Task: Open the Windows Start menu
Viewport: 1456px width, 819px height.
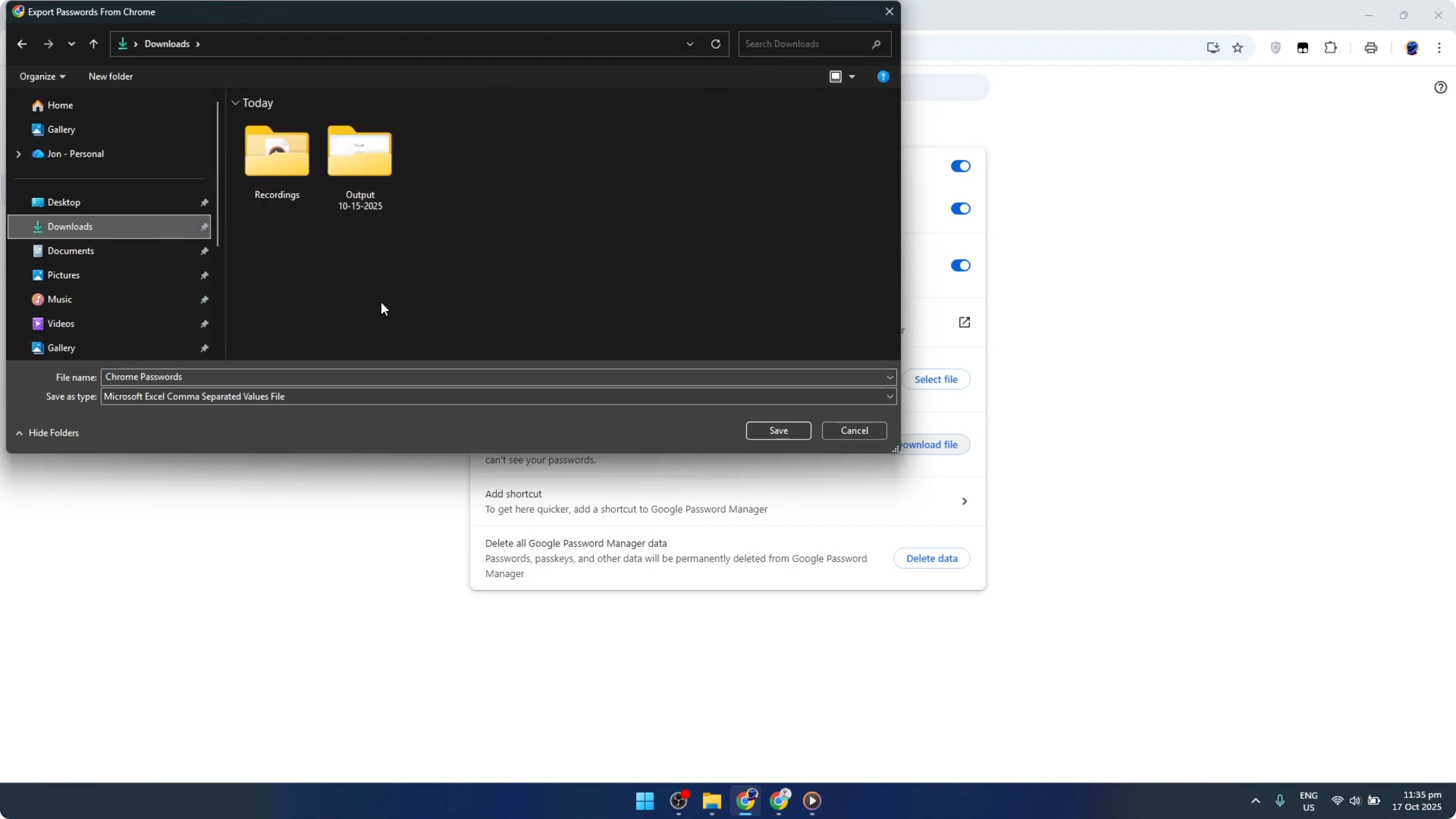Action: pos(645,801)
